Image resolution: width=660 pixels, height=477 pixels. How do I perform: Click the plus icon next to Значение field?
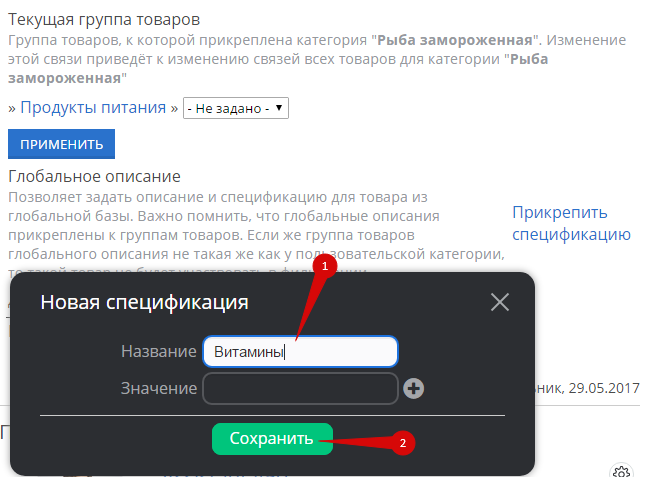pos(414,389)
